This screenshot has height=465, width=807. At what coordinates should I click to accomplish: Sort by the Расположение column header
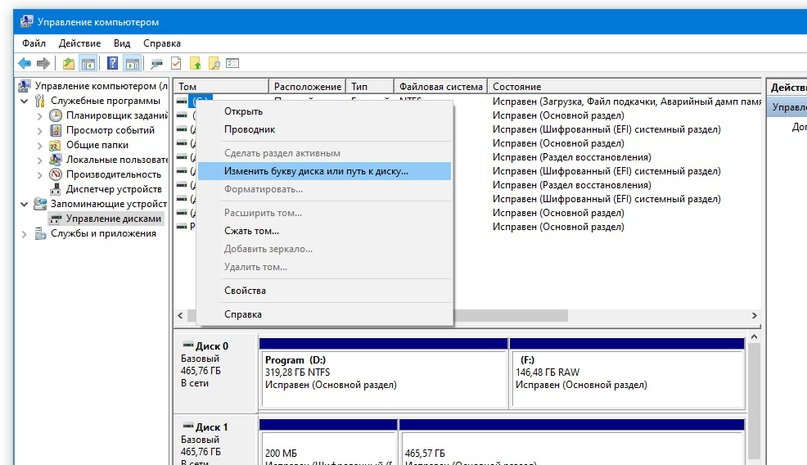point(307,87)
